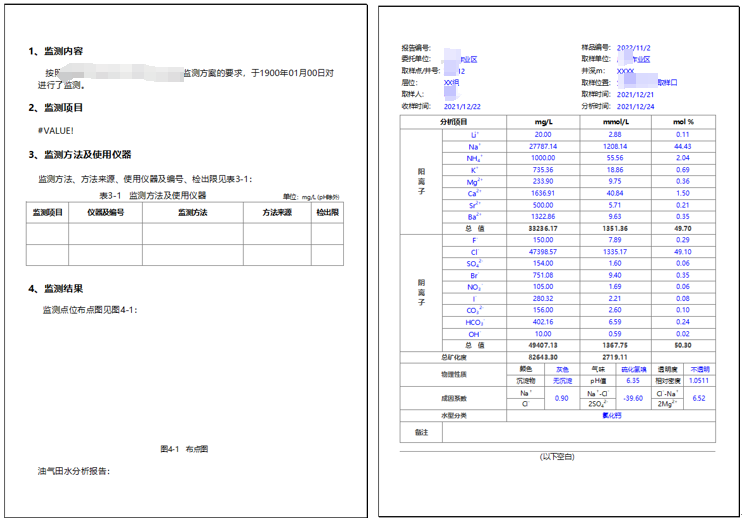The image size is (742, 520).
Task: Click the 水型分类 result 氯化钙
Action: (x=610, y=414)
